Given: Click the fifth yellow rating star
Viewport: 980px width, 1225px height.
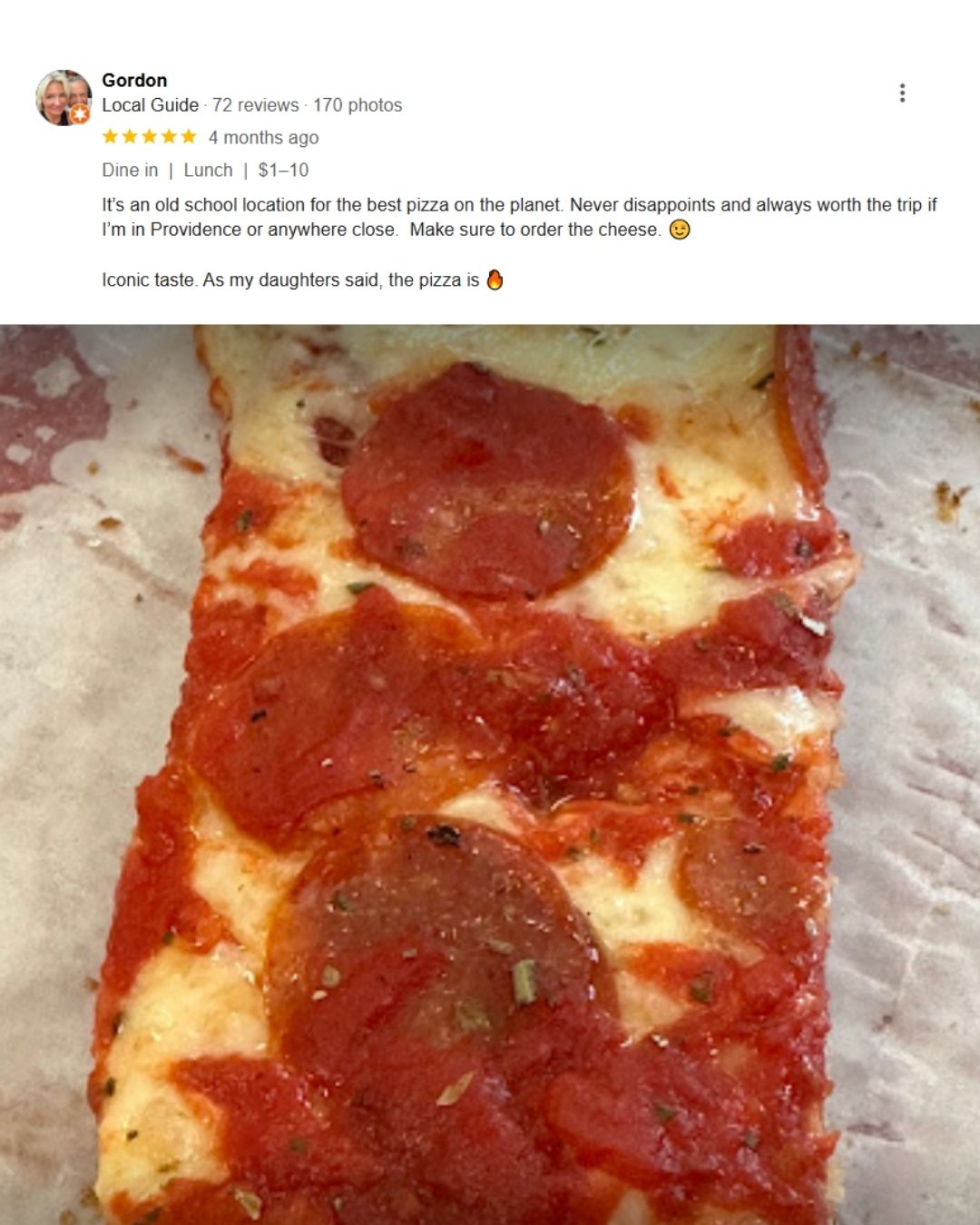Looking at the screenshot, I should (189, 137).
